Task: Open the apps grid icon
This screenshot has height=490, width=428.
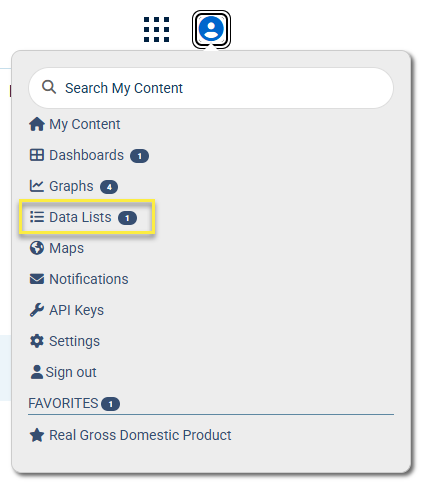Action: coord(156,30)
